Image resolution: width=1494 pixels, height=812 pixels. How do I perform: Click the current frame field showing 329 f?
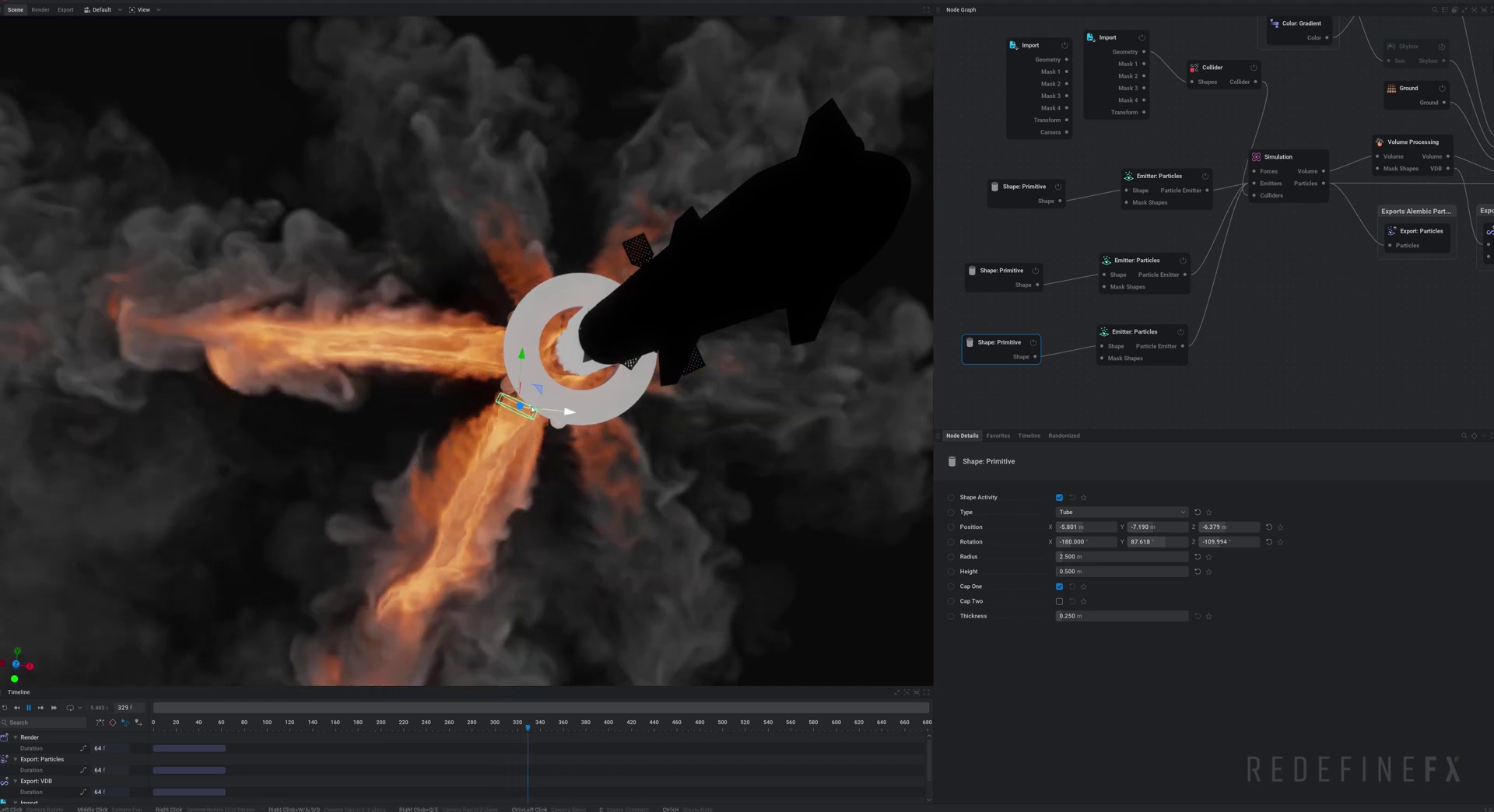coord(128,708)
